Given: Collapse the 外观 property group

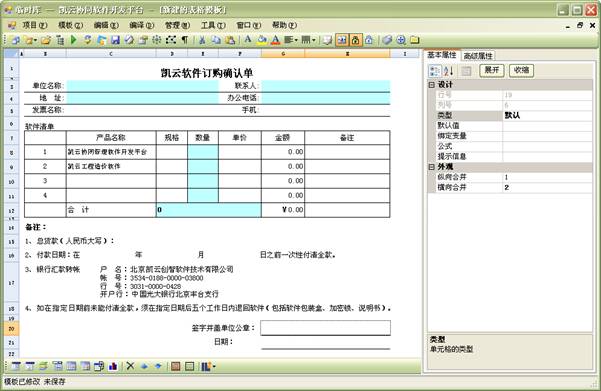Looking at the screenshot, I should 432,167.
